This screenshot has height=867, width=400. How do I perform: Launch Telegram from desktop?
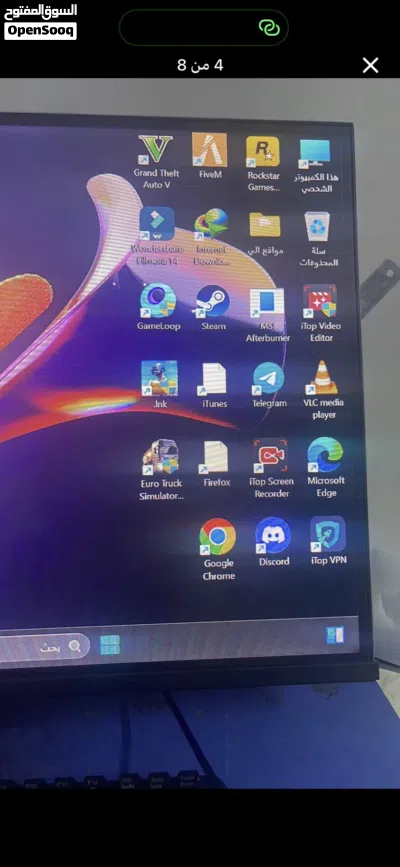(268, 378)
